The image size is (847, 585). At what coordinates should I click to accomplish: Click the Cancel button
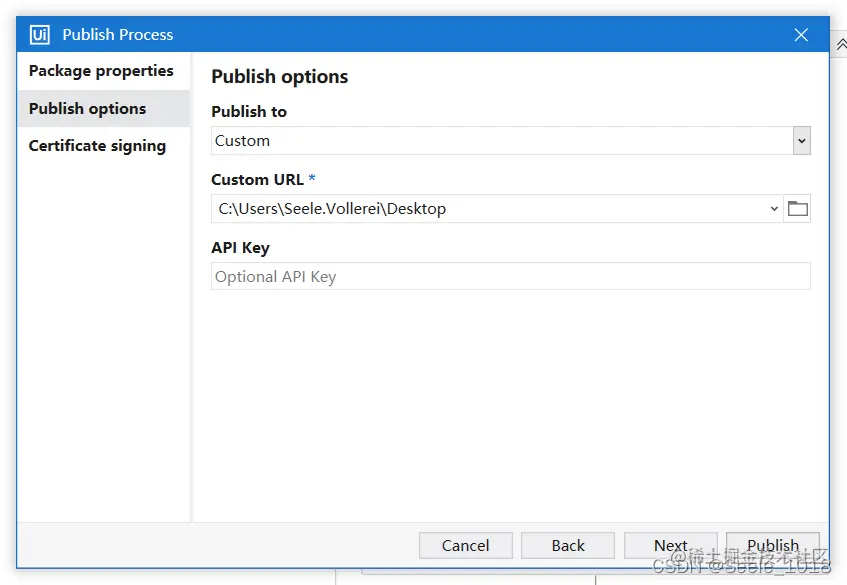pyautogui.click(x=466, y=546)
